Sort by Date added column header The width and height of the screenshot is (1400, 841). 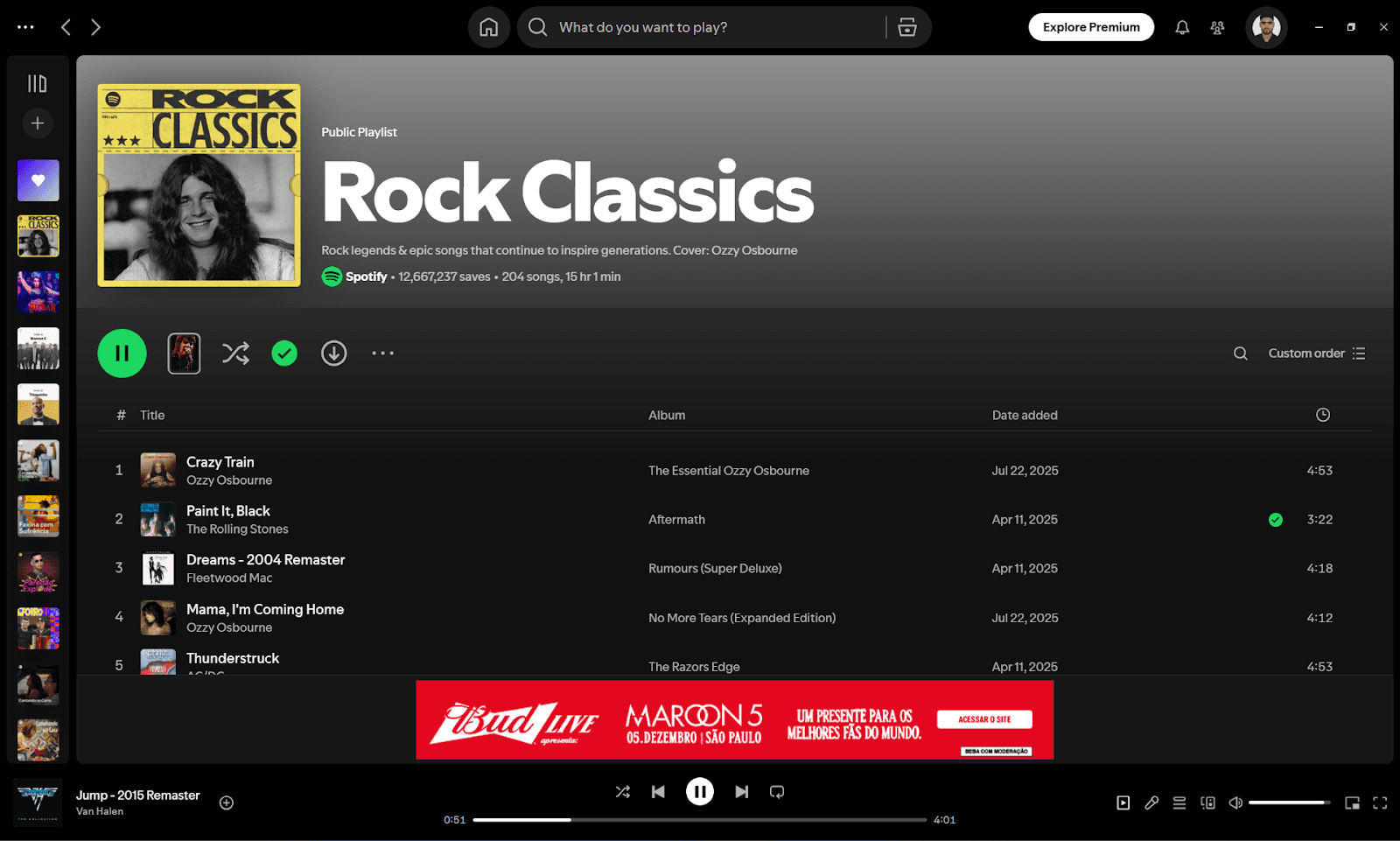click(x=1025, y=415)
